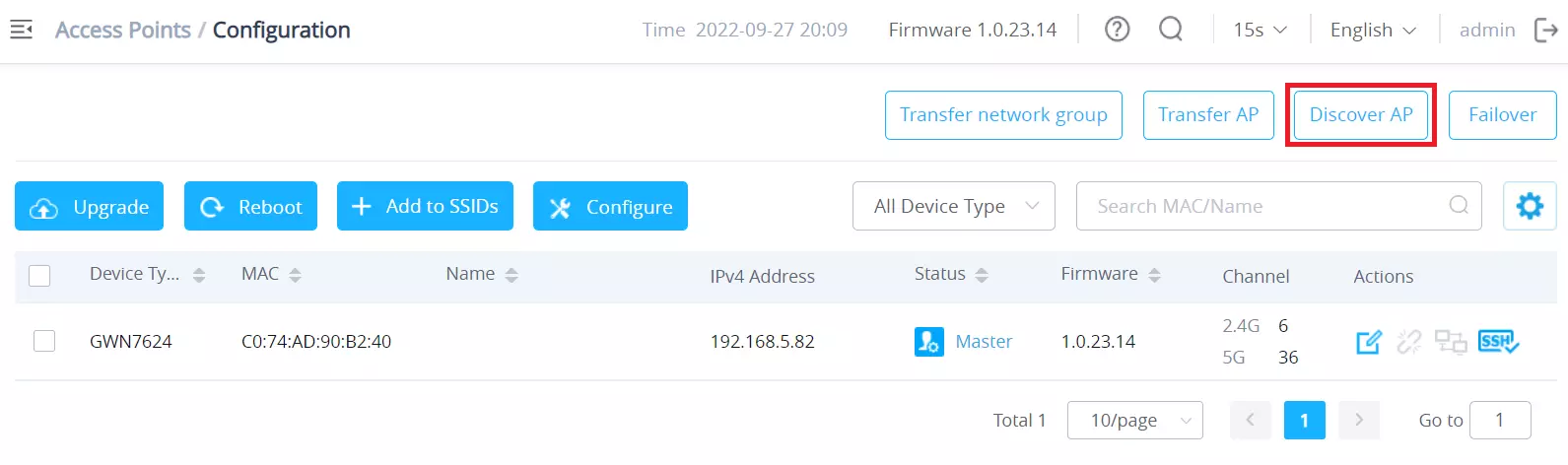Open the help question mark icon

1117,30
